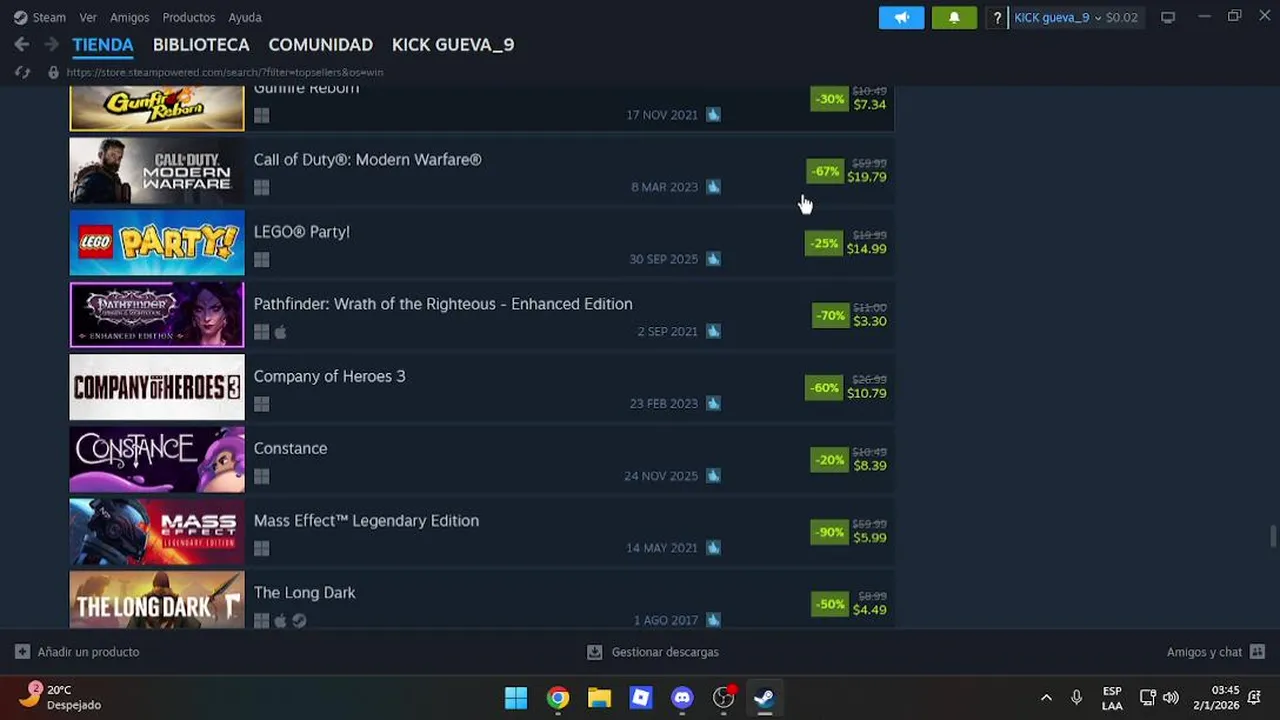Click the forward navigation arrow
This screenshot has height=720, width=1280.
click(51, 45)
